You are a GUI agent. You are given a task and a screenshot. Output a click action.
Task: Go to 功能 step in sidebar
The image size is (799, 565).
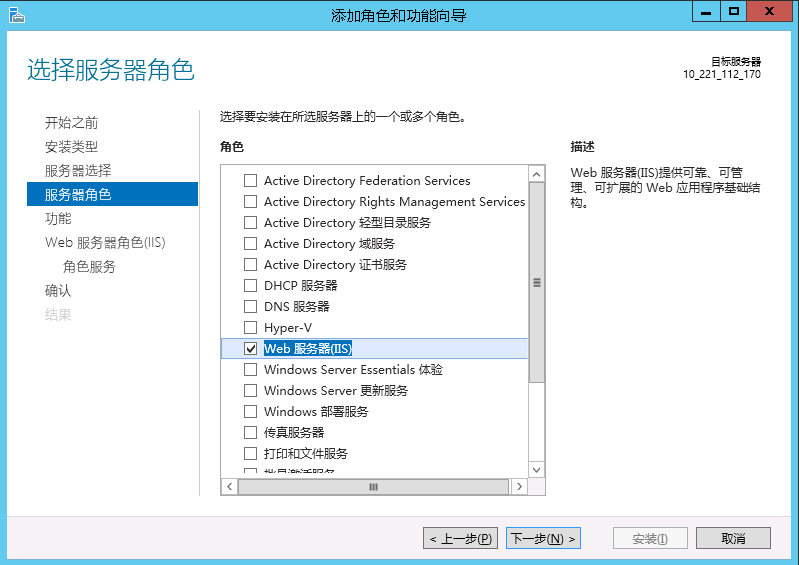pyautogui.click(x=58, y=219)
